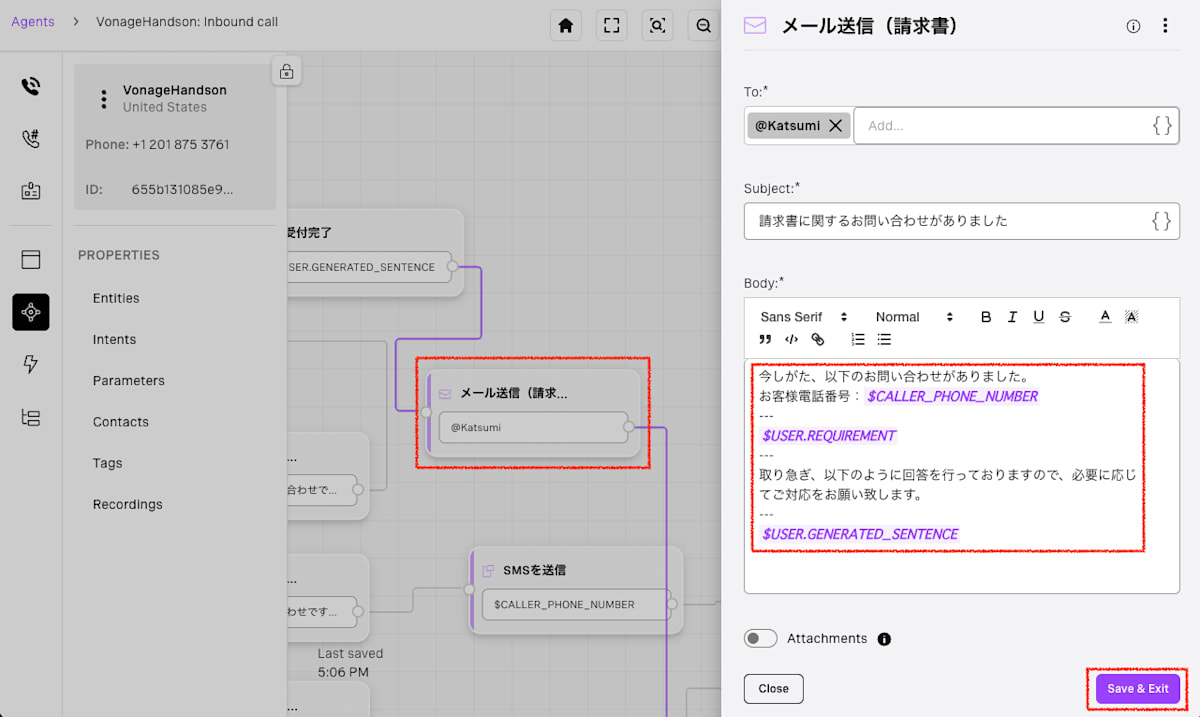Click the home icon in canvas toolbar
Image resolution: width=1200 pixels, height=717 pixels.
pos(566,26)
